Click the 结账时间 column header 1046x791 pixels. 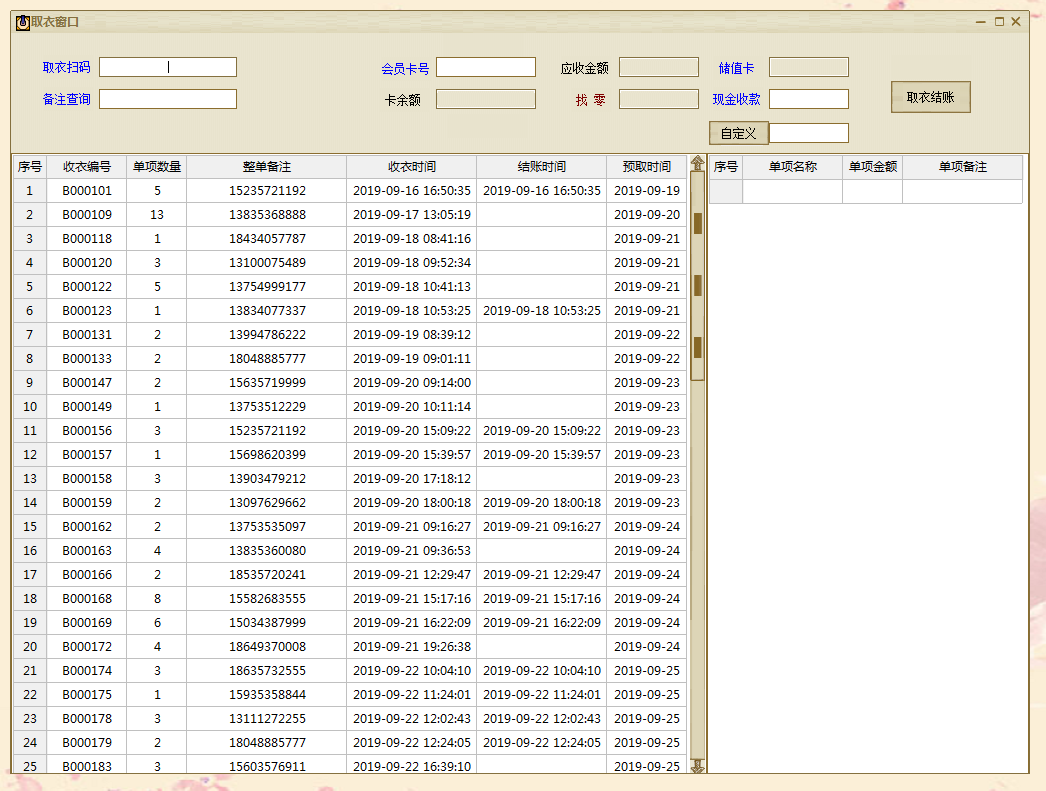(542, 167)
